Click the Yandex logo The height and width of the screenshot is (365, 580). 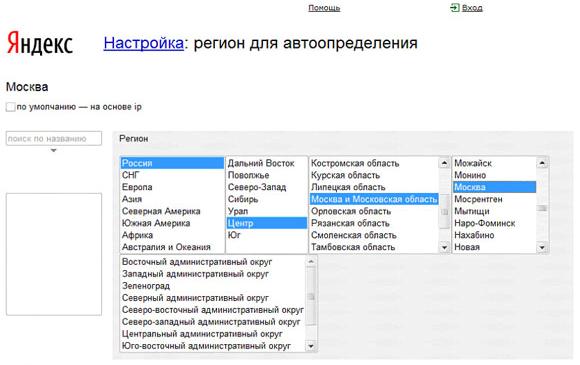click(40, 44)
